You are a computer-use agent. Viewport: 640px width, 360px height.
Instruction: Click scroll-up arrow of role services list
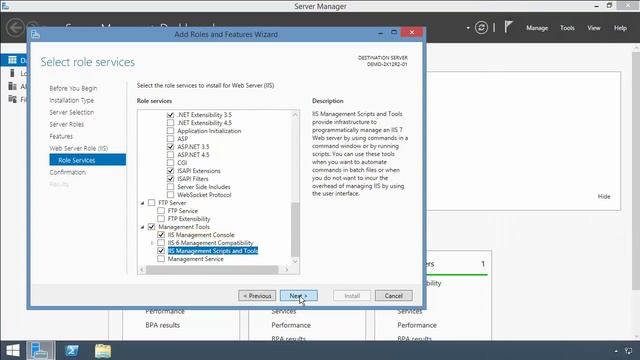295,115
